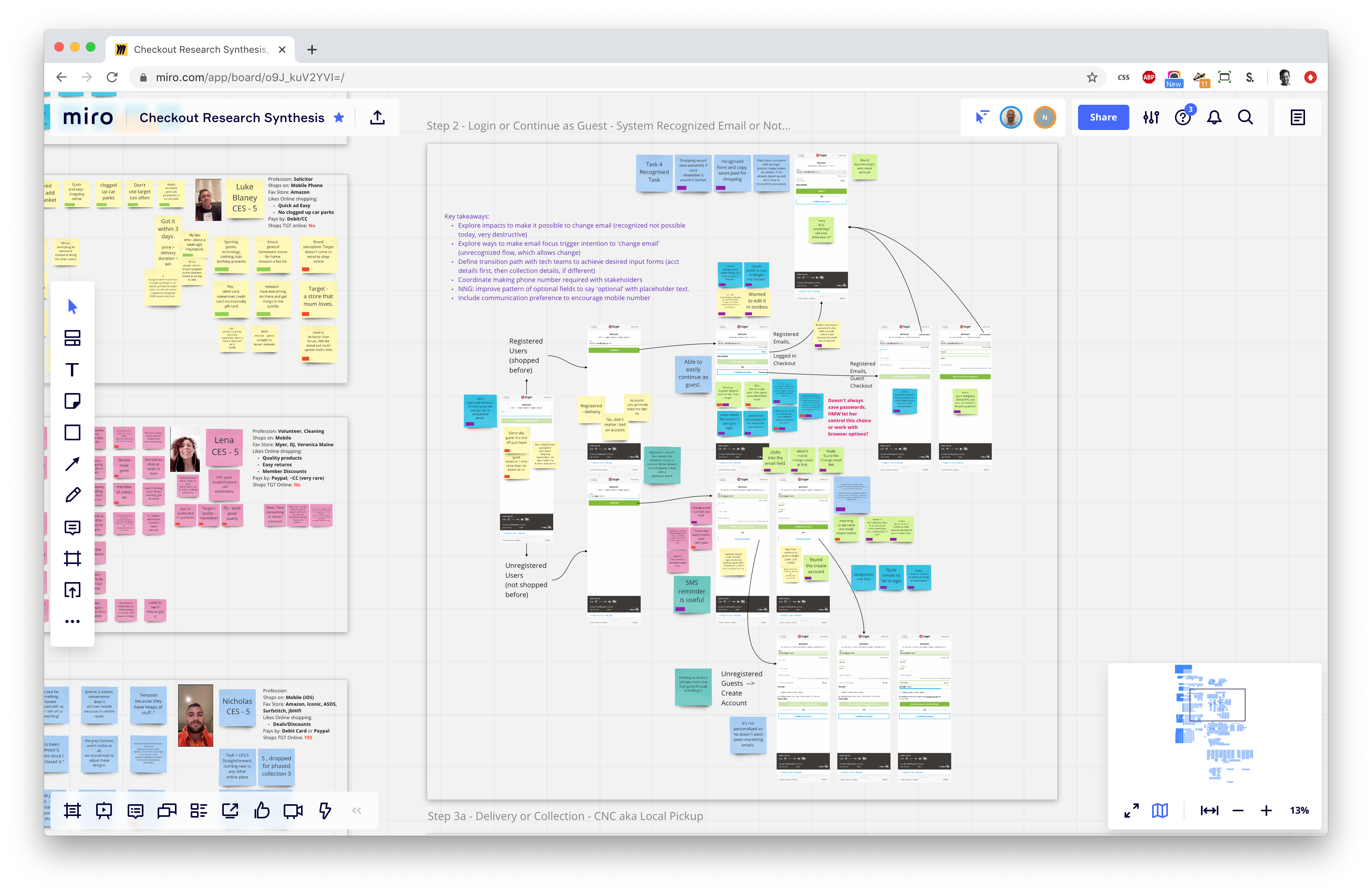Select the Able to easily continue as guest sticky
This screenshot has width=1372, height=894.
693,375
